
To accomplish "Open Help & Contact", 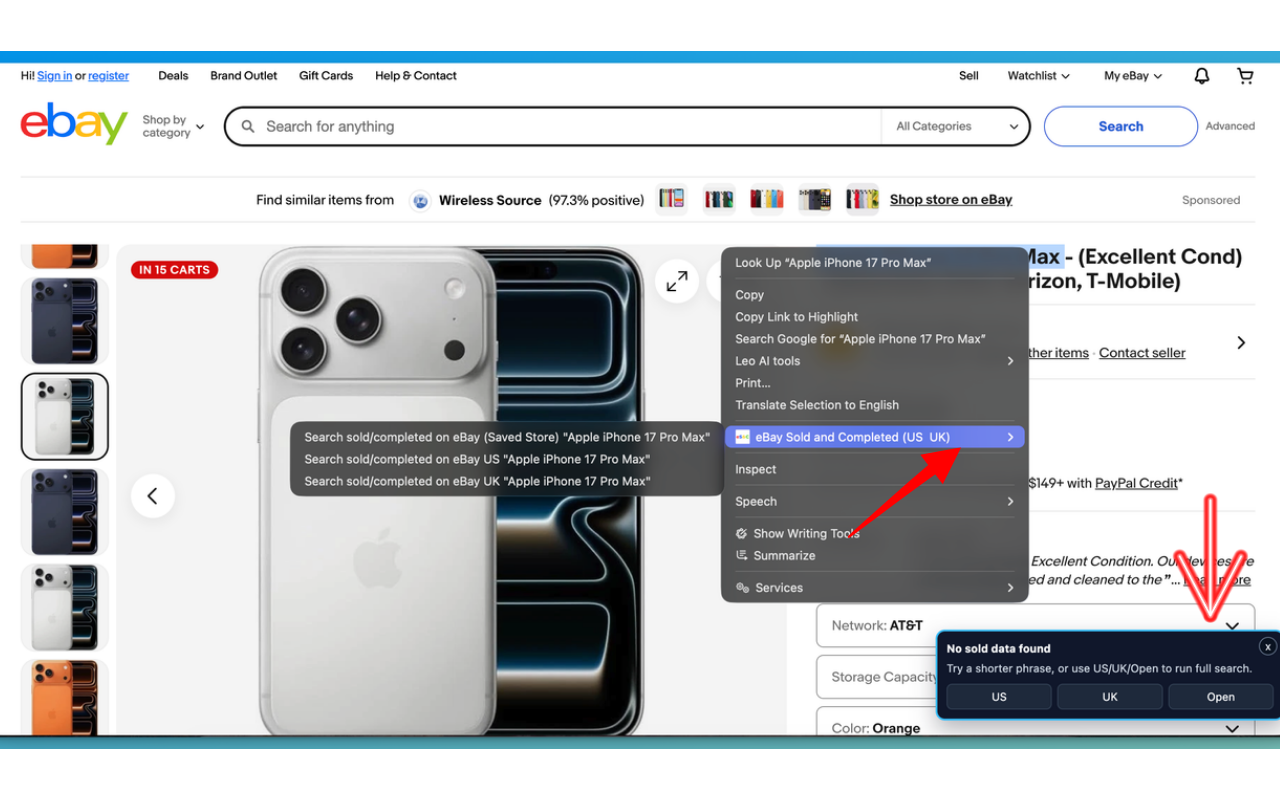I will pos(416,76).
